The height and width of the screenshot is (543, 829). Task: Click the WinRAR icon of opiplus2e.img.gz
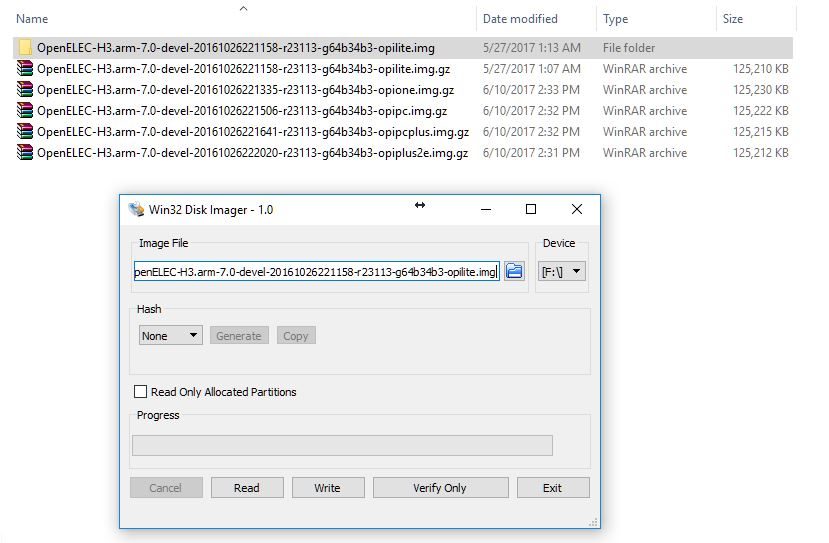[25, 153]
